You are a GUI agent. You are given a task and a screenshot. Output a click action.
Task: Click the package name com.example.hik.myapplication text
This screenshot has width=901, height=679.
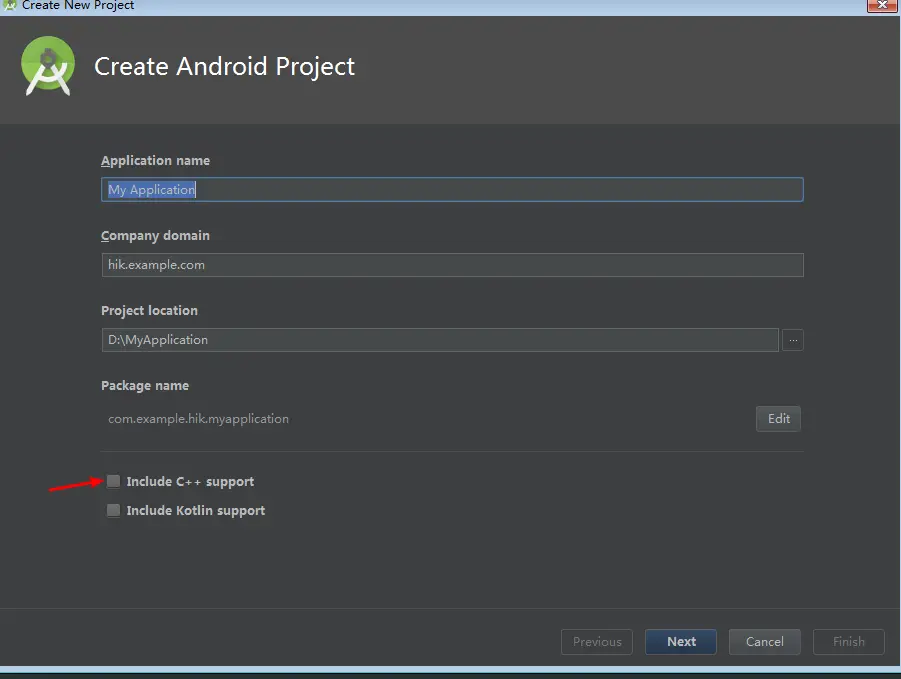pyautogui.click(x=198, y=419)
